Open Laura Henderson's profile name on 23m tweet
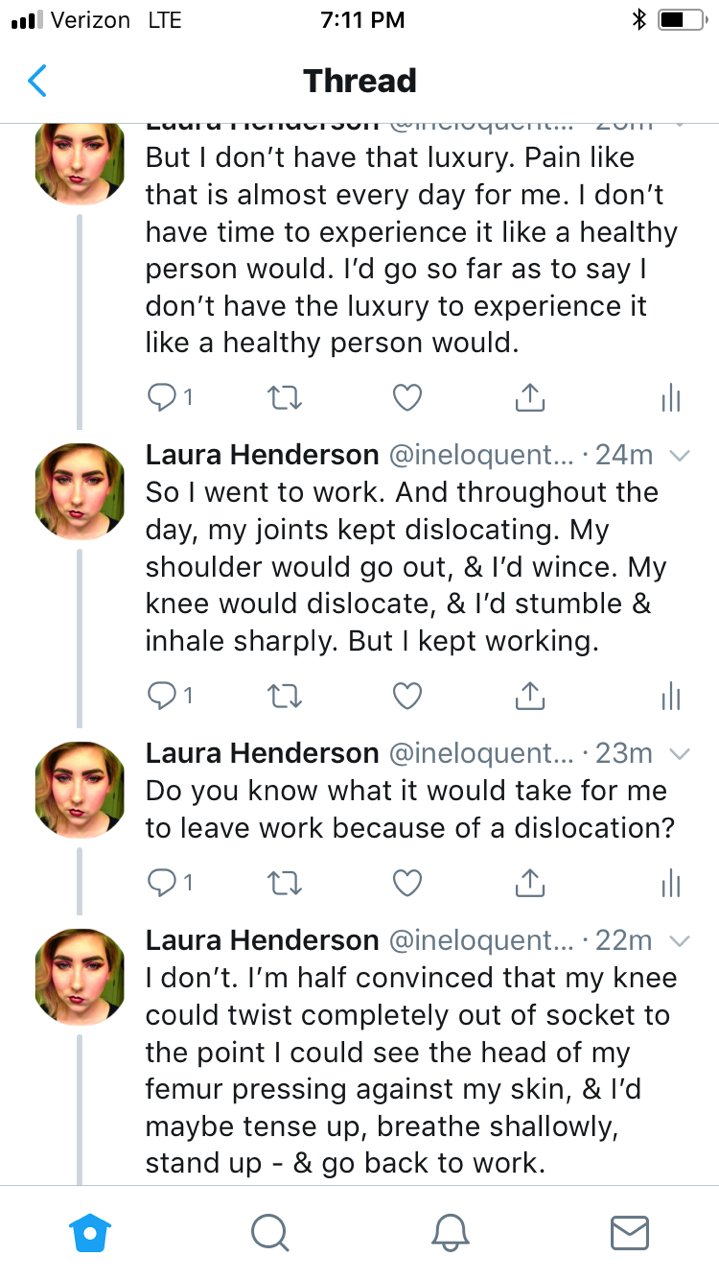Image resolution: width=719 pixels, height=1280 pixels. pyautogui.click(x=262, y=752)
